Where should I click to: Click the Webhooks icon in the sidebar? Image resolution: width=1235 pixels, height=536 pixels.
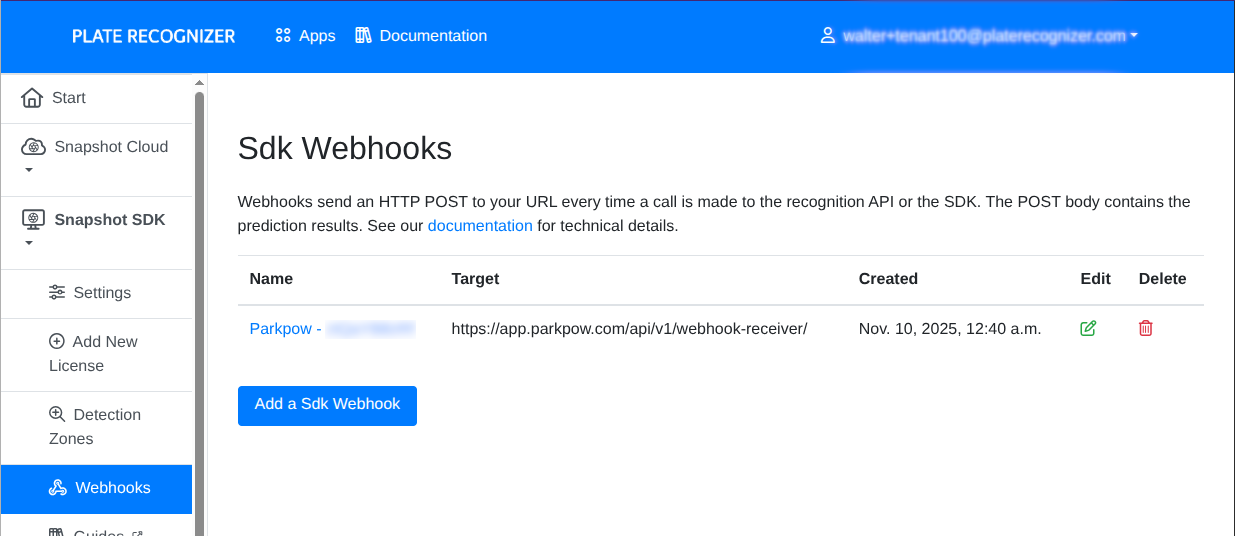coord(58,488)
